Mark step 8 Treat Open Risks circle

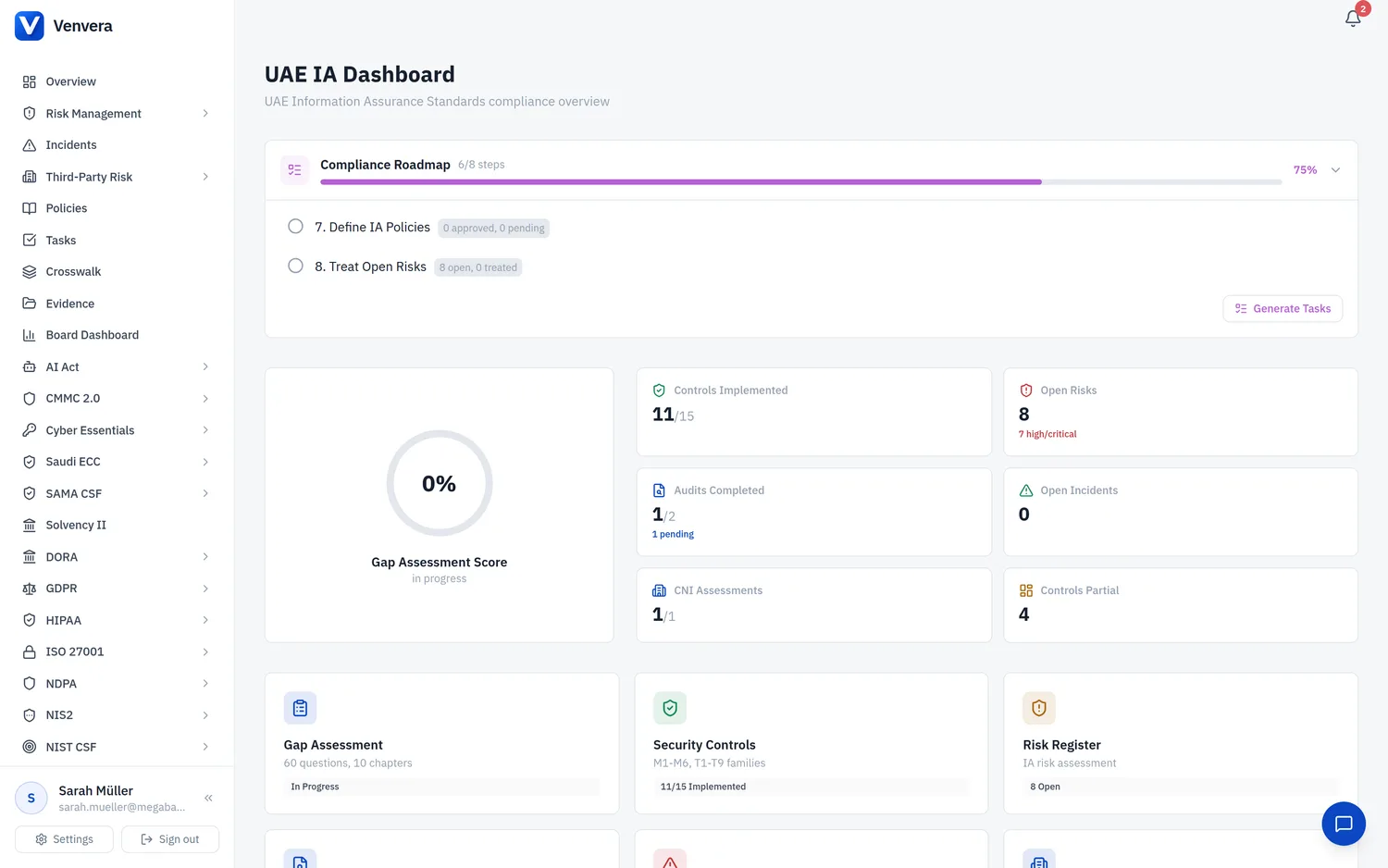(295, 267)
